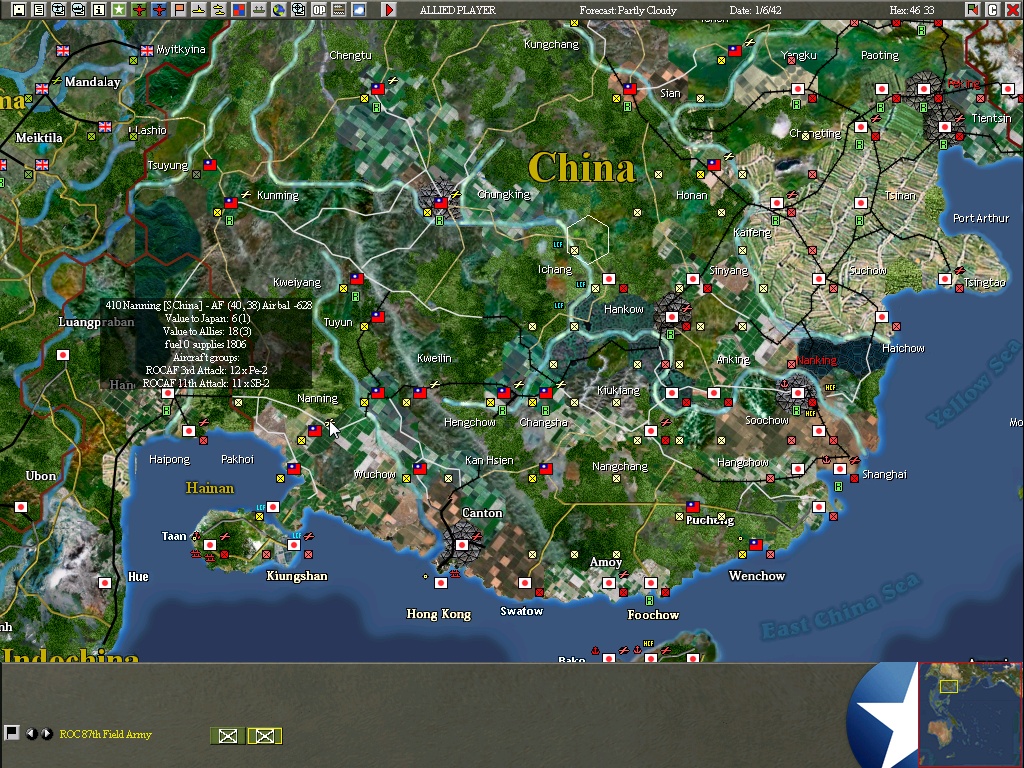Screen dimensions: 1024x768
Task: Click the 'OP' toolbar icon
Action: point(319,9)
